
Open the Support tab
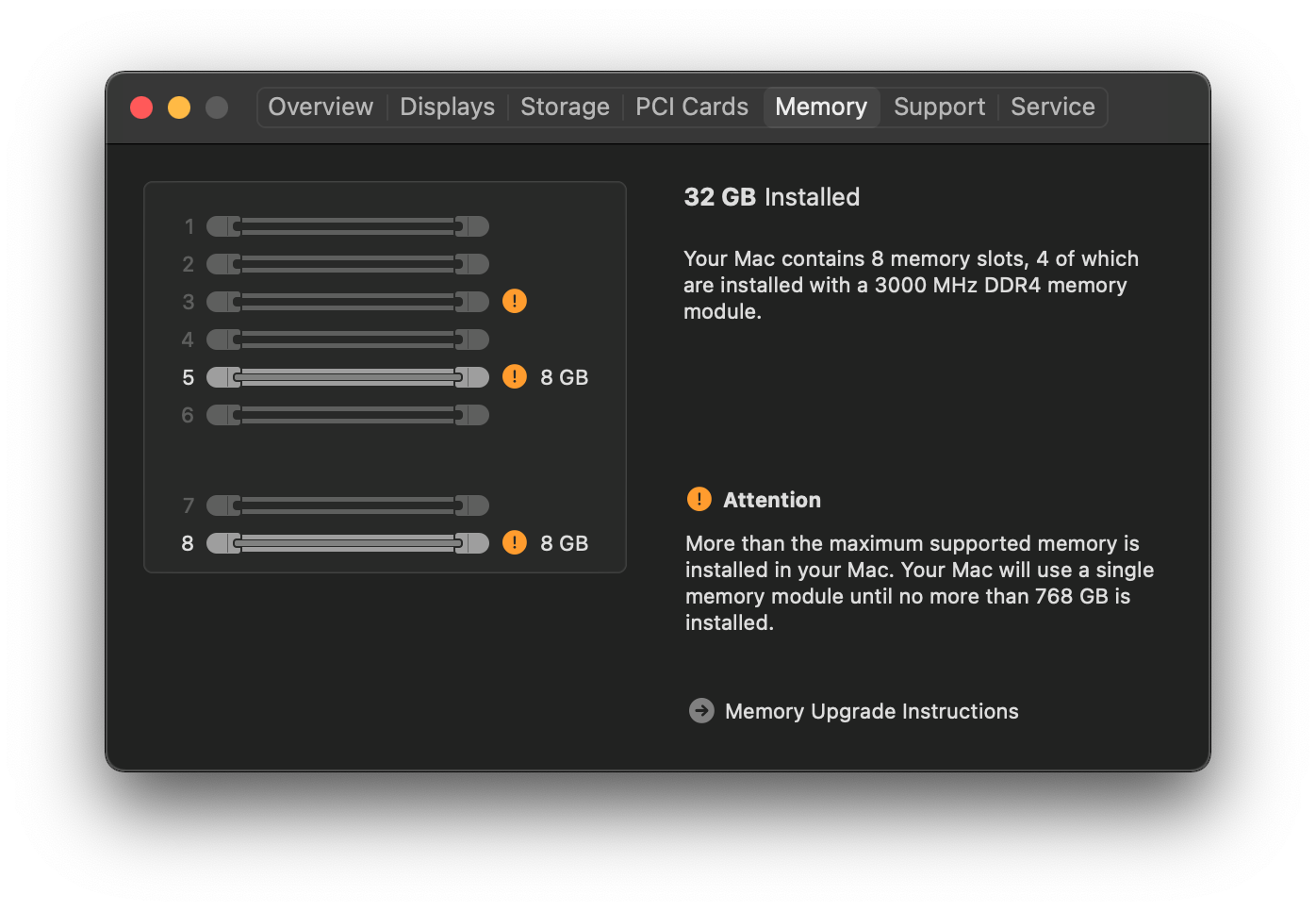pos(939,107)
